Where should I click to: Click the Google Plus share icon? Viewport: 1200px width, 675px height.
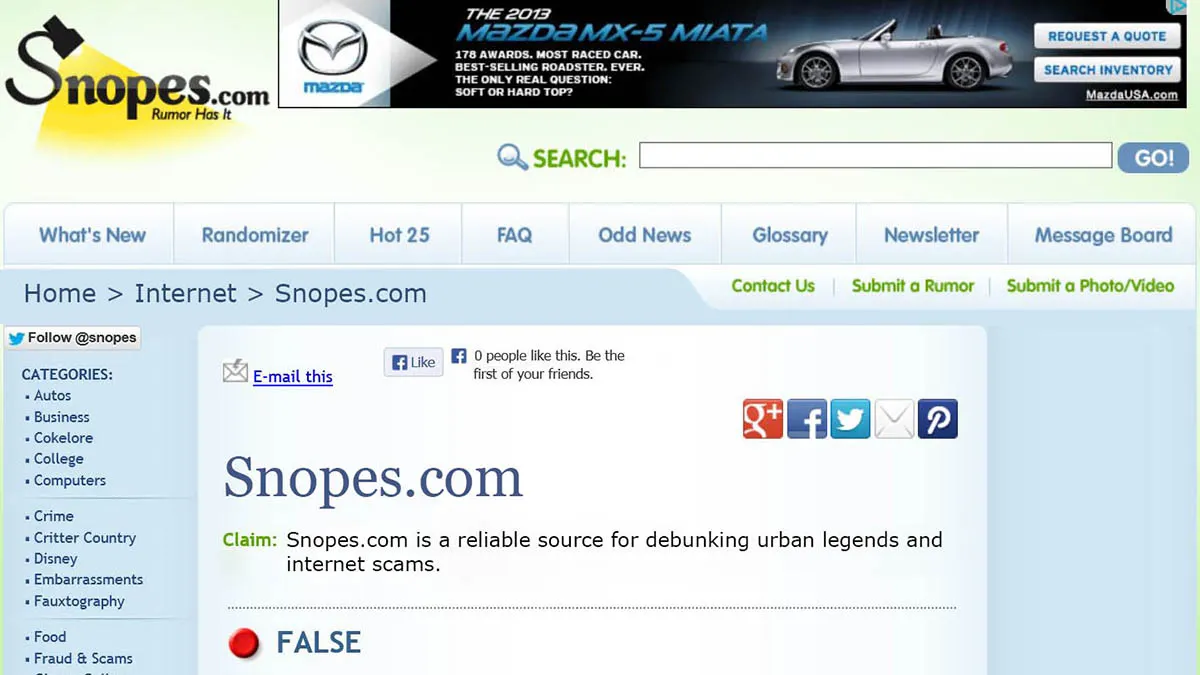pos(762,419)
